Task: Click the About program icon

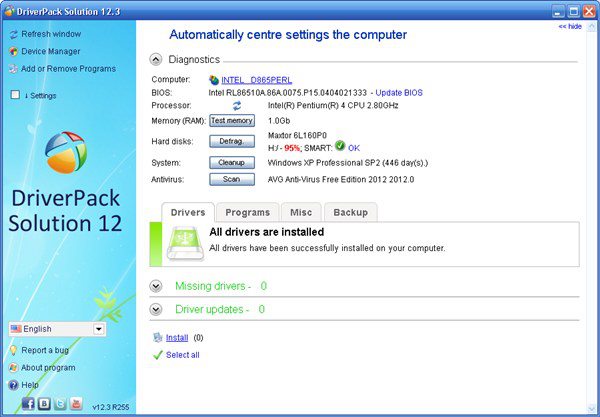Action: click(x=13, y=368)
